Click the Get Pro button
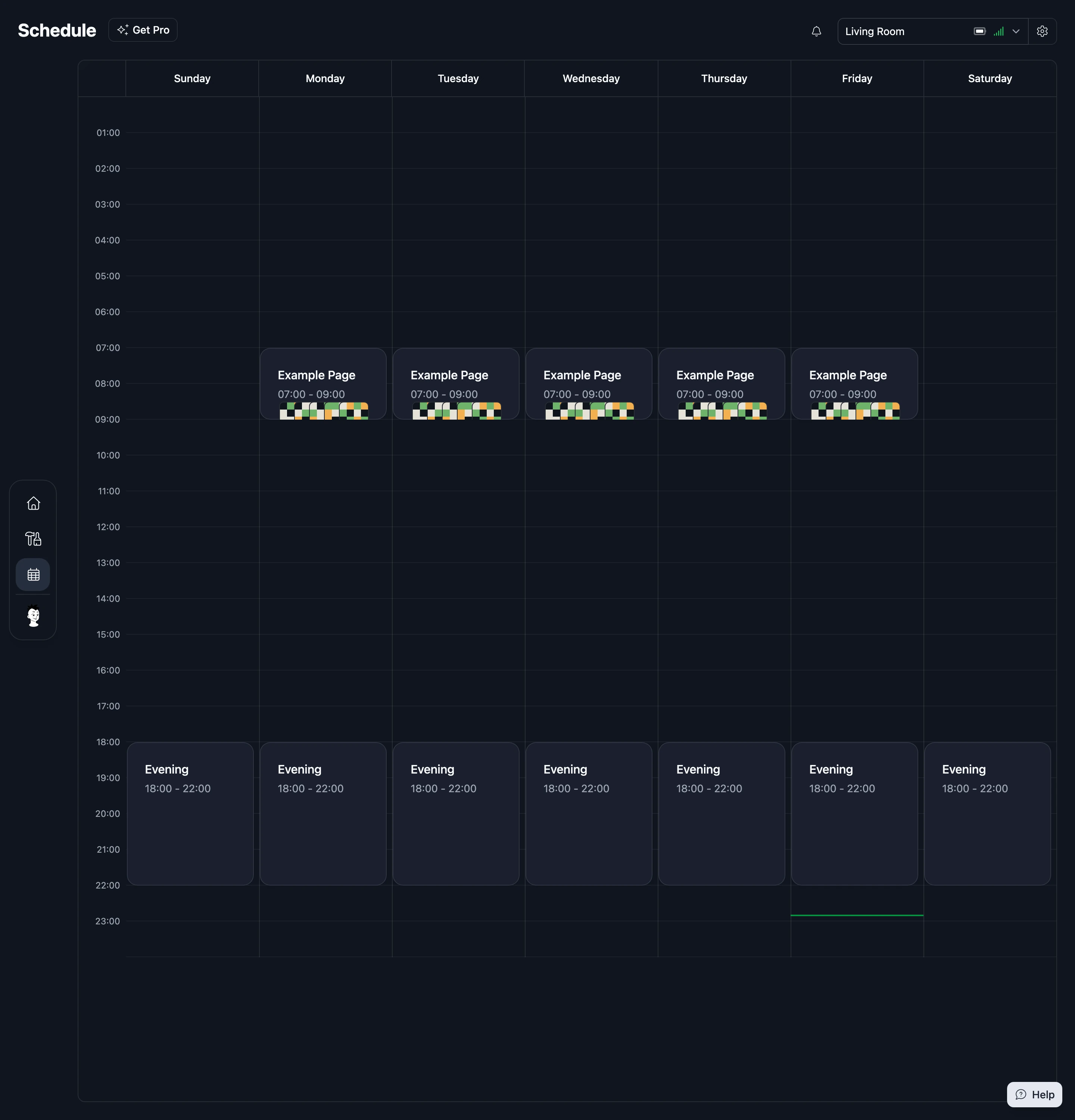The height and width of the screenshot is (1120, 1075). coord(143,30)
